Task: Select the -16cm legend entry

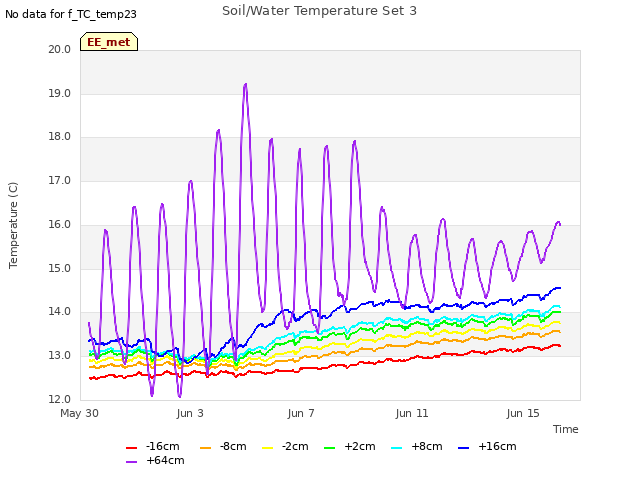Action: (x=153, y=446)
